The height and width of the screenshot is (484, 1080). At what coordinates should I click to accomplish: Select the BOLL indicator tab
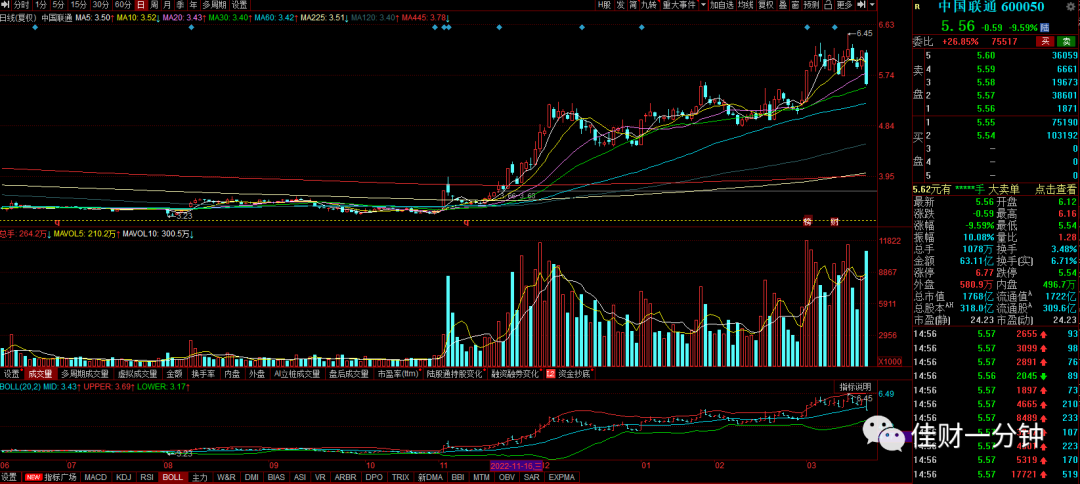coord(173,477)
